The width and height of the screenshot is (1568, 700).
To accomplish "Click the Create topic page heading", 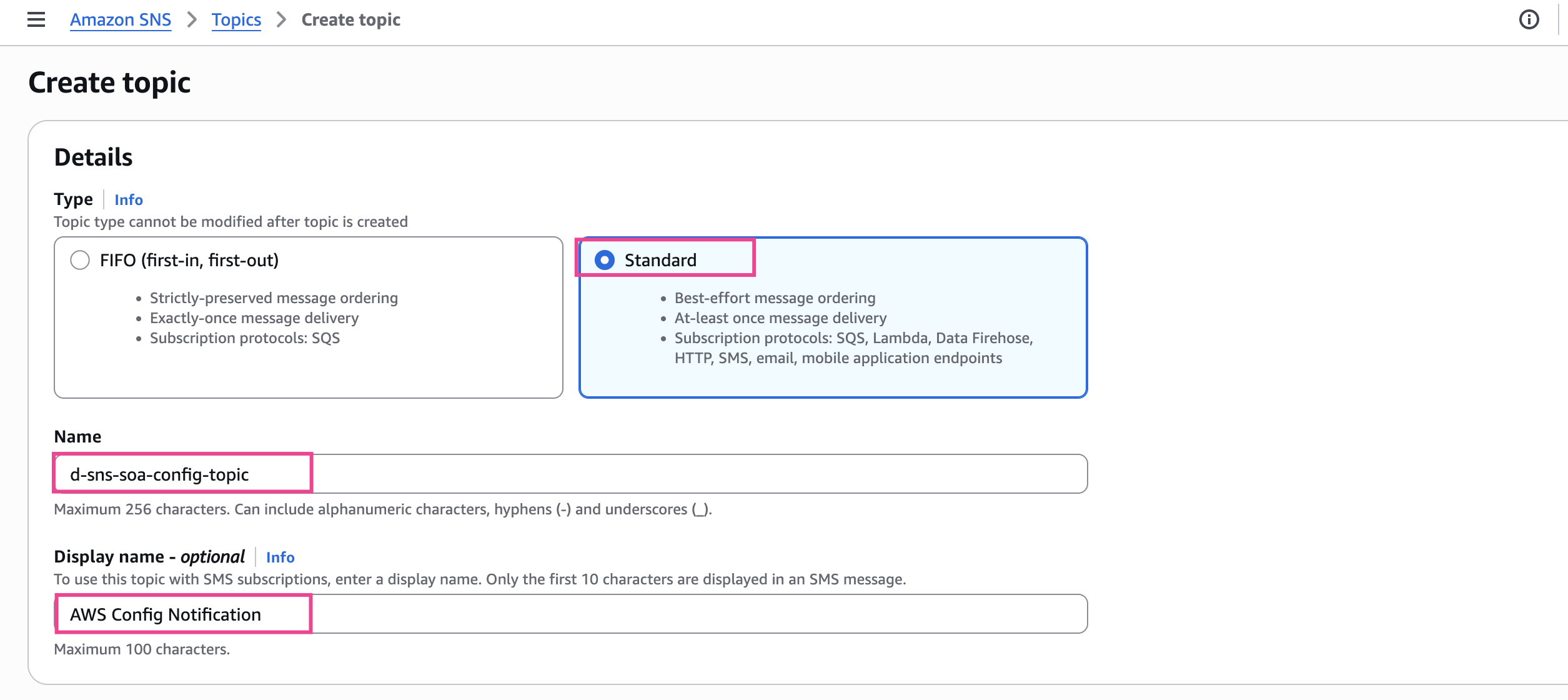I will tap(109, 82).
